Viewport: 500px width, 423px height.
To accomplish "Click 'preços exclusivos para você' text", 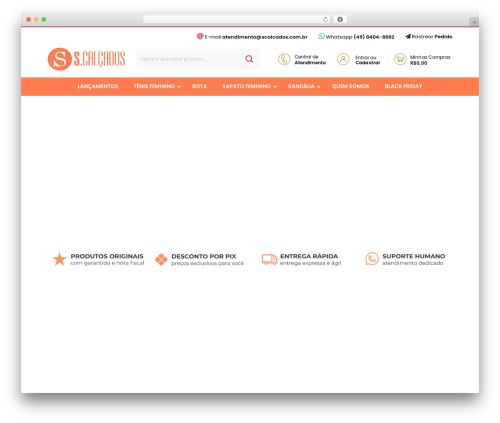I will click(x=207, y=263).
